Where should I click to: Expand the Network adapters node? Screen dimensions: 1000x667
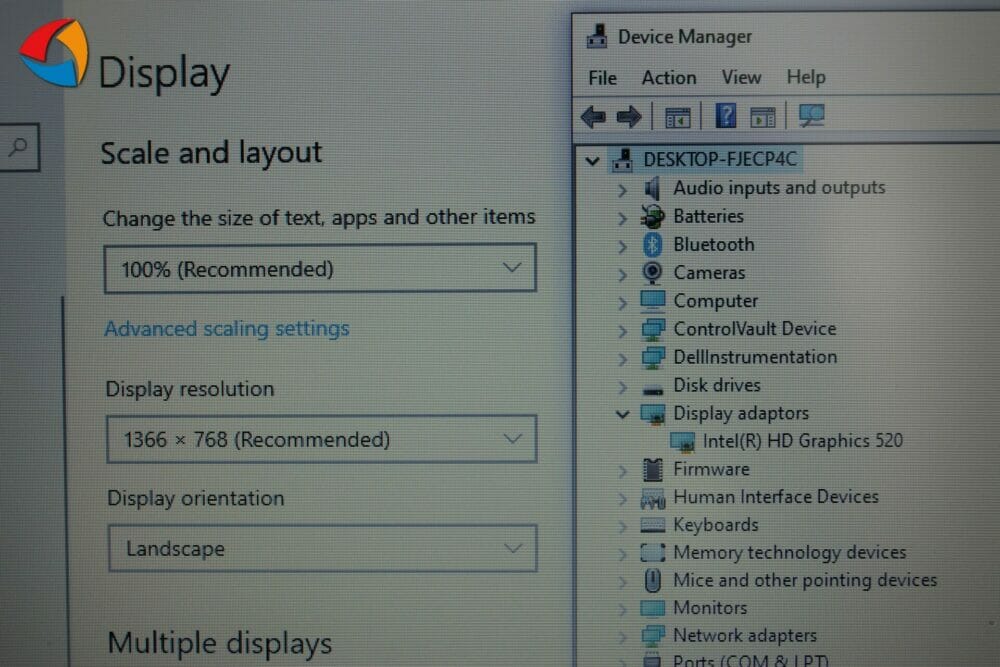point(622,636)
